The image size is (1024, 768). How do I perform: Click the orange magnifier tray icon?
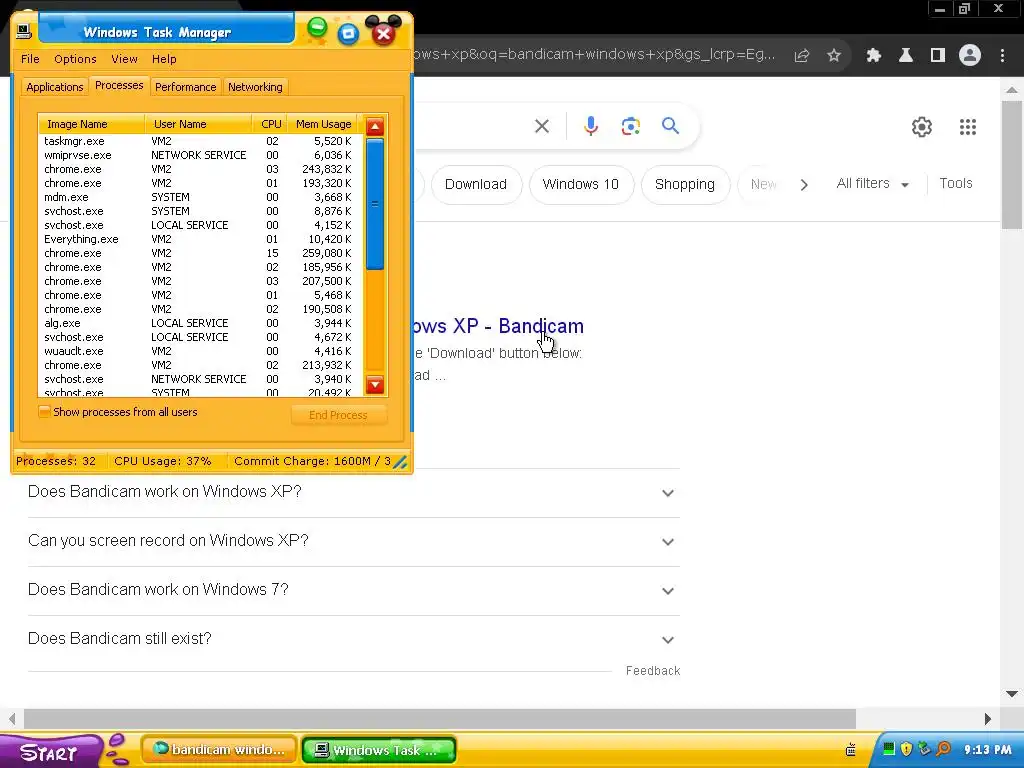pyautogui.click(x=944, y=749)
